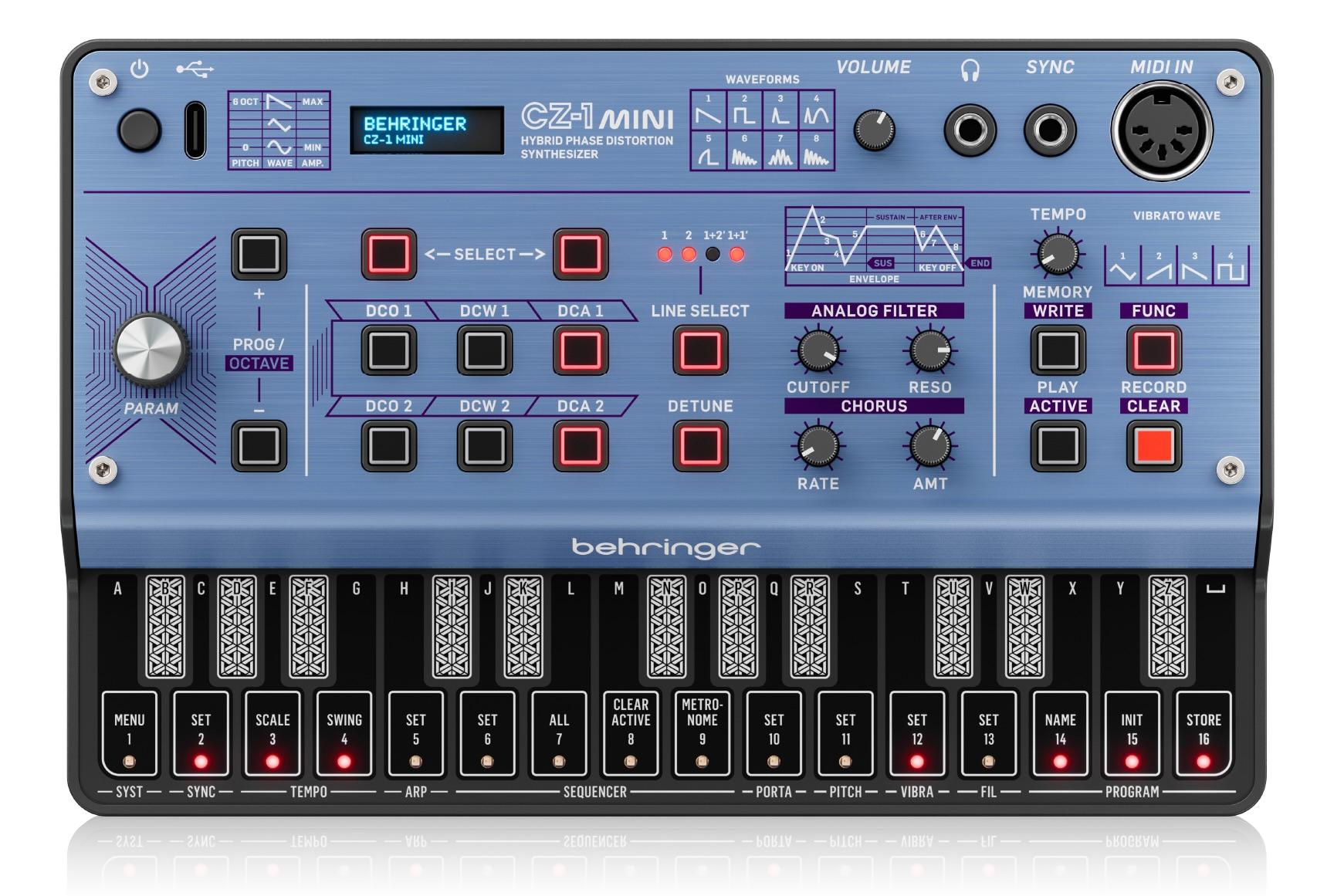This screenshot has width=1344, height=896.
Task: Click the black key labeled Z
Action: coord(1168,626)
